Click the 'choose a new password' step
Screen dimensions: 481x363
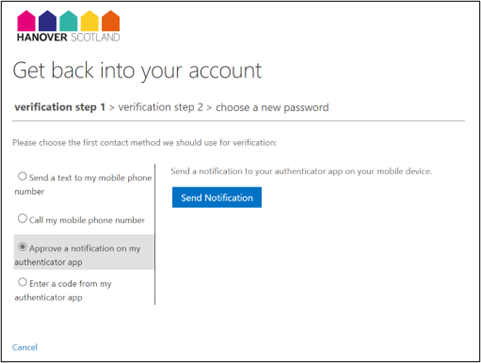[x=272, y=107]
